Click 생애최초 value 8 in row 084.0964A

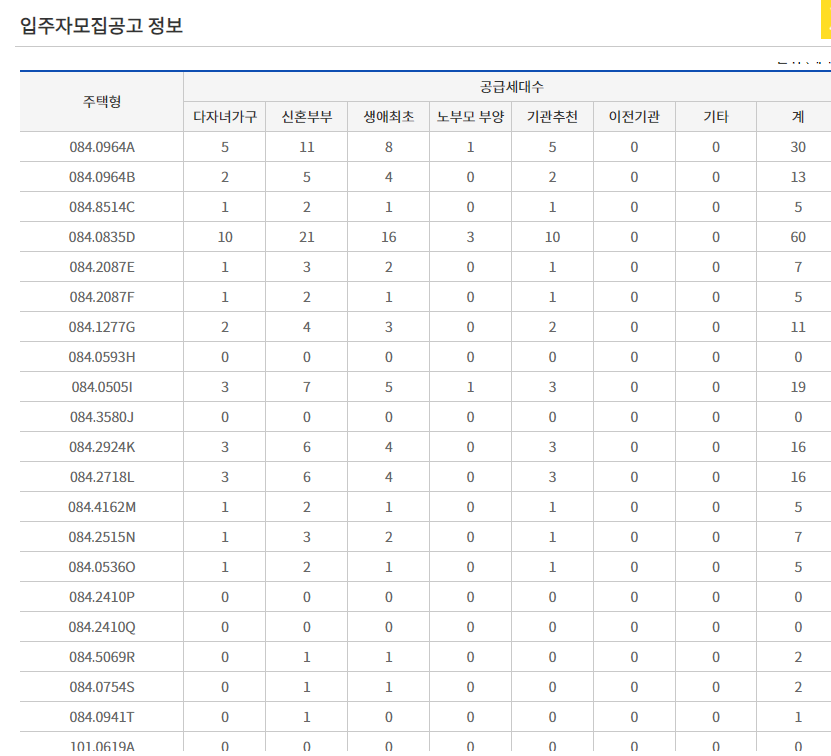click(x=388, y=147)
